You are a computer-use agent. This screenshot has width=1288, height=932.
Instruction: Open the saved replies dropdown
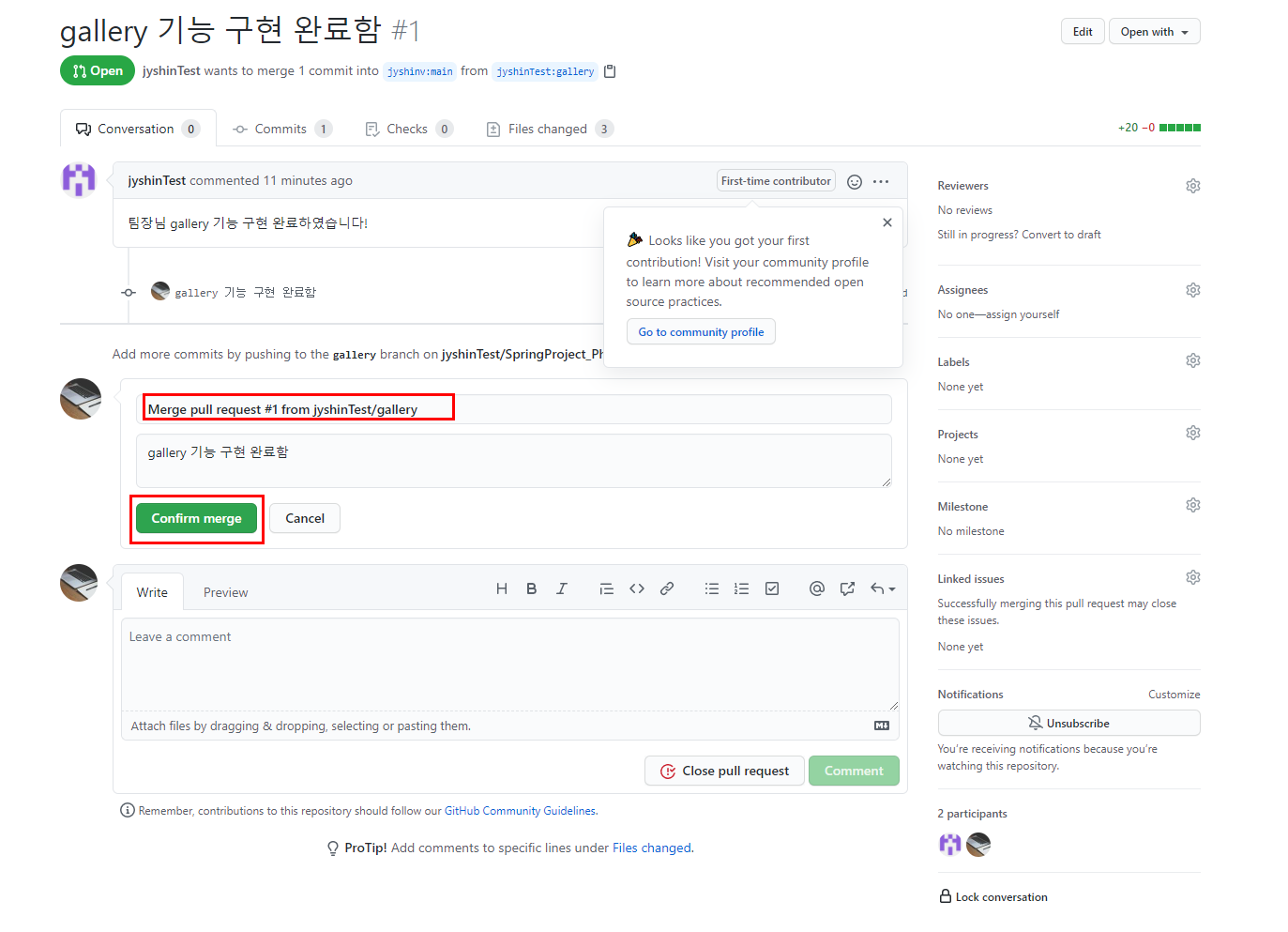[883, 588]
